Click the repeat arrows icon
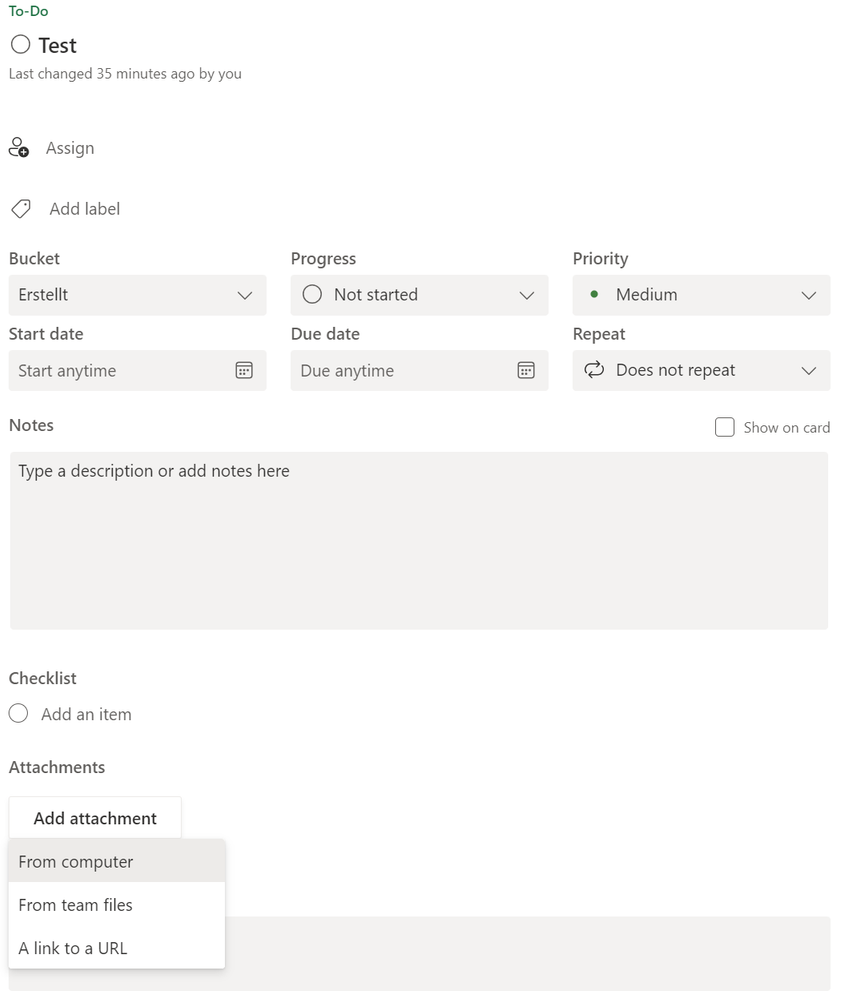This screenshot has height=999, width=852. [594, 370]
